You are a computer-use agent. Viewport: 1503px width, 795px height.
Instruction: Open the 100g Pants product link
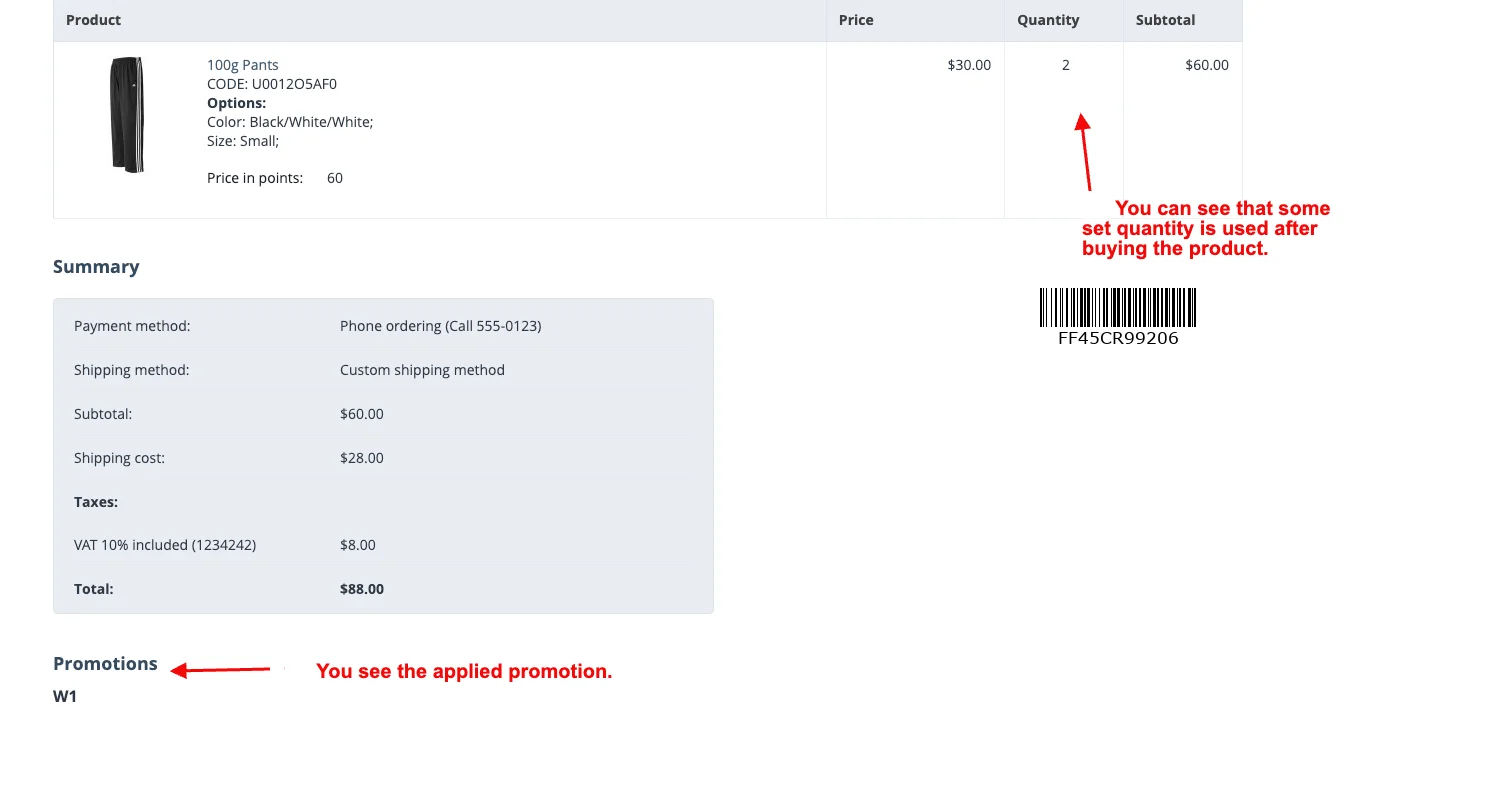243,65
